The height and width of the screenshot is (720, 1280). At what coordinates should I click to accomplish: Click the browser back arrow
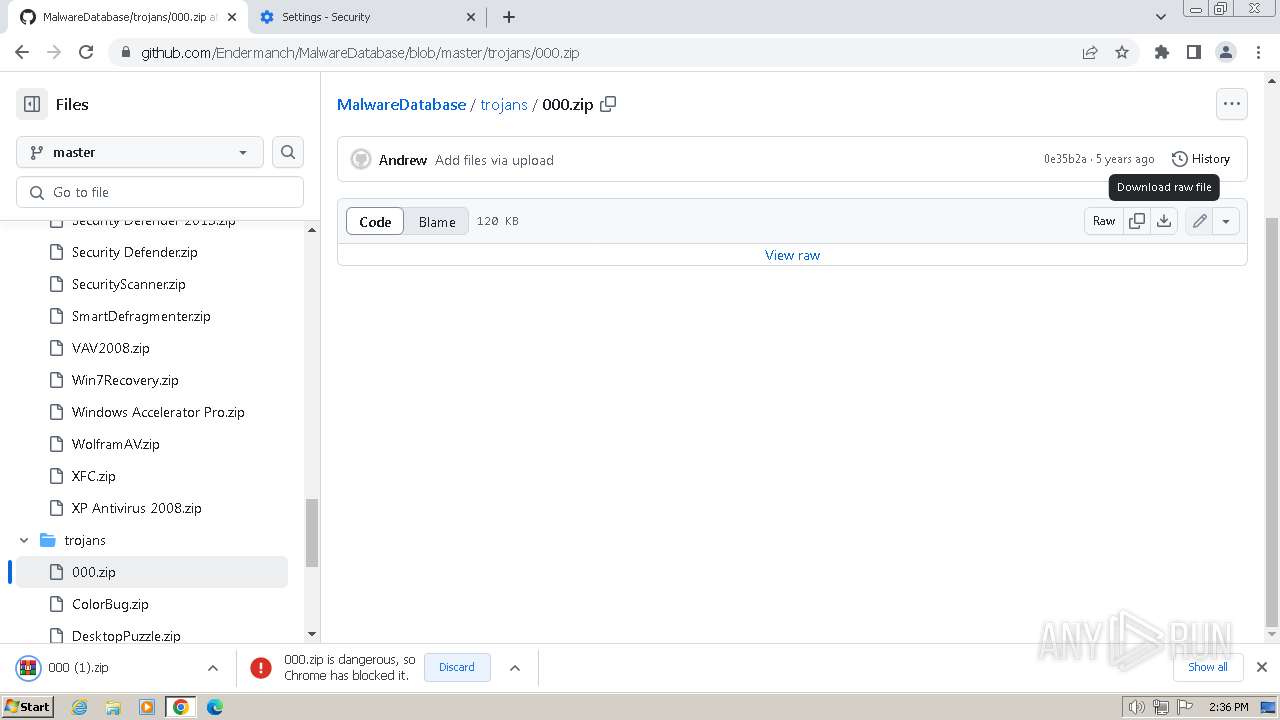(x=22, y=52)
